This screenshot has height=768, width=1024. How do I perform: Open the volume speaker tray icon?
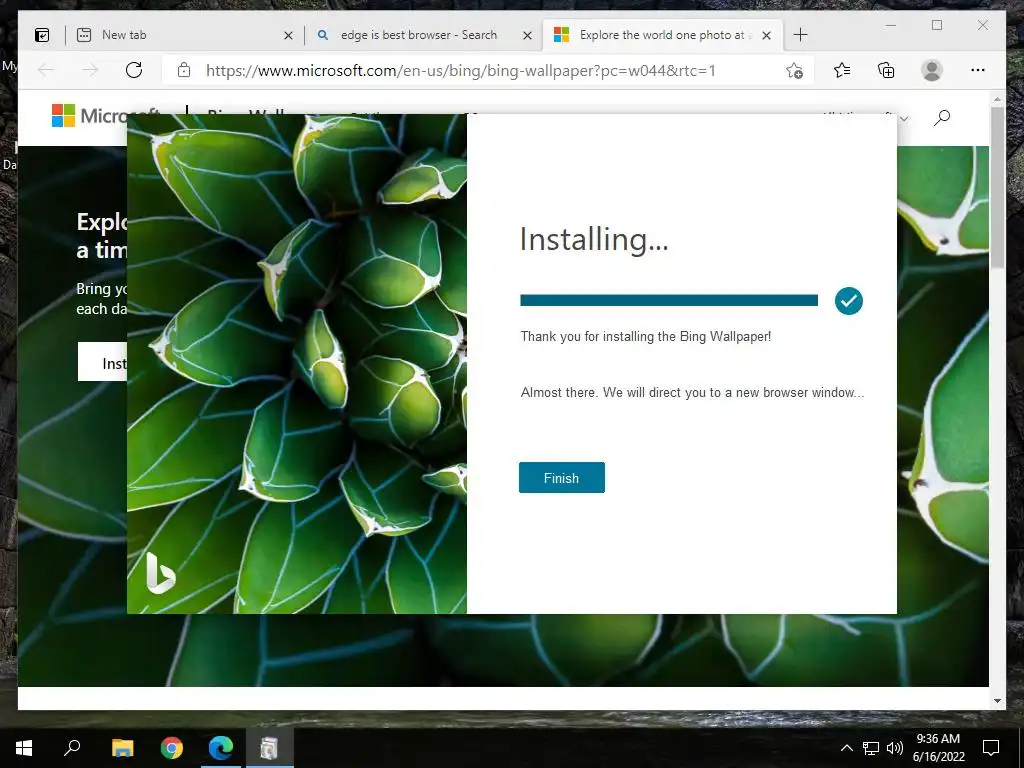tap(894, 748)
